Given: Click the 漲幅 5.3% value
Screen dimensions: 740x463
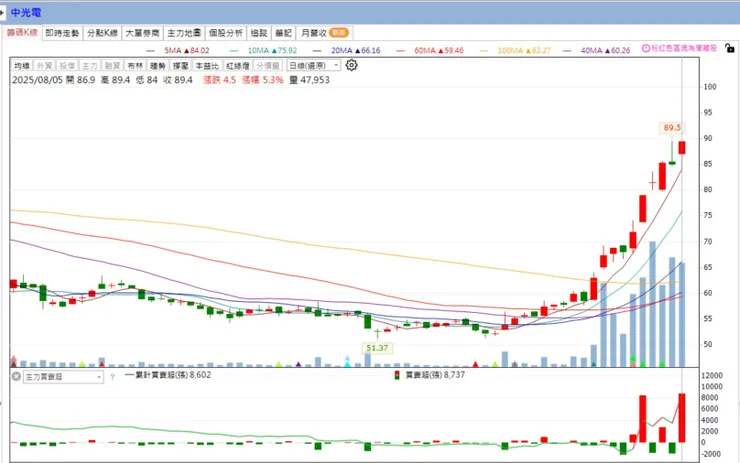Looking at the screenshot, I should [x=263, y=80].
